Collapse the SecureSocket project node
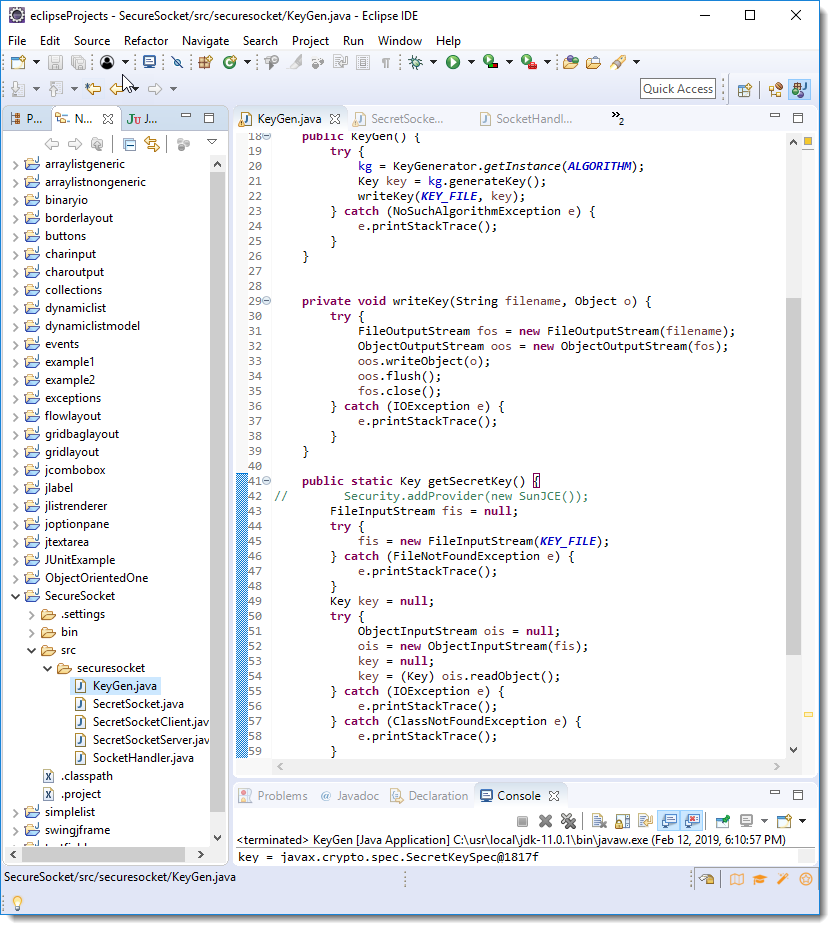 (x=15, y=596)
